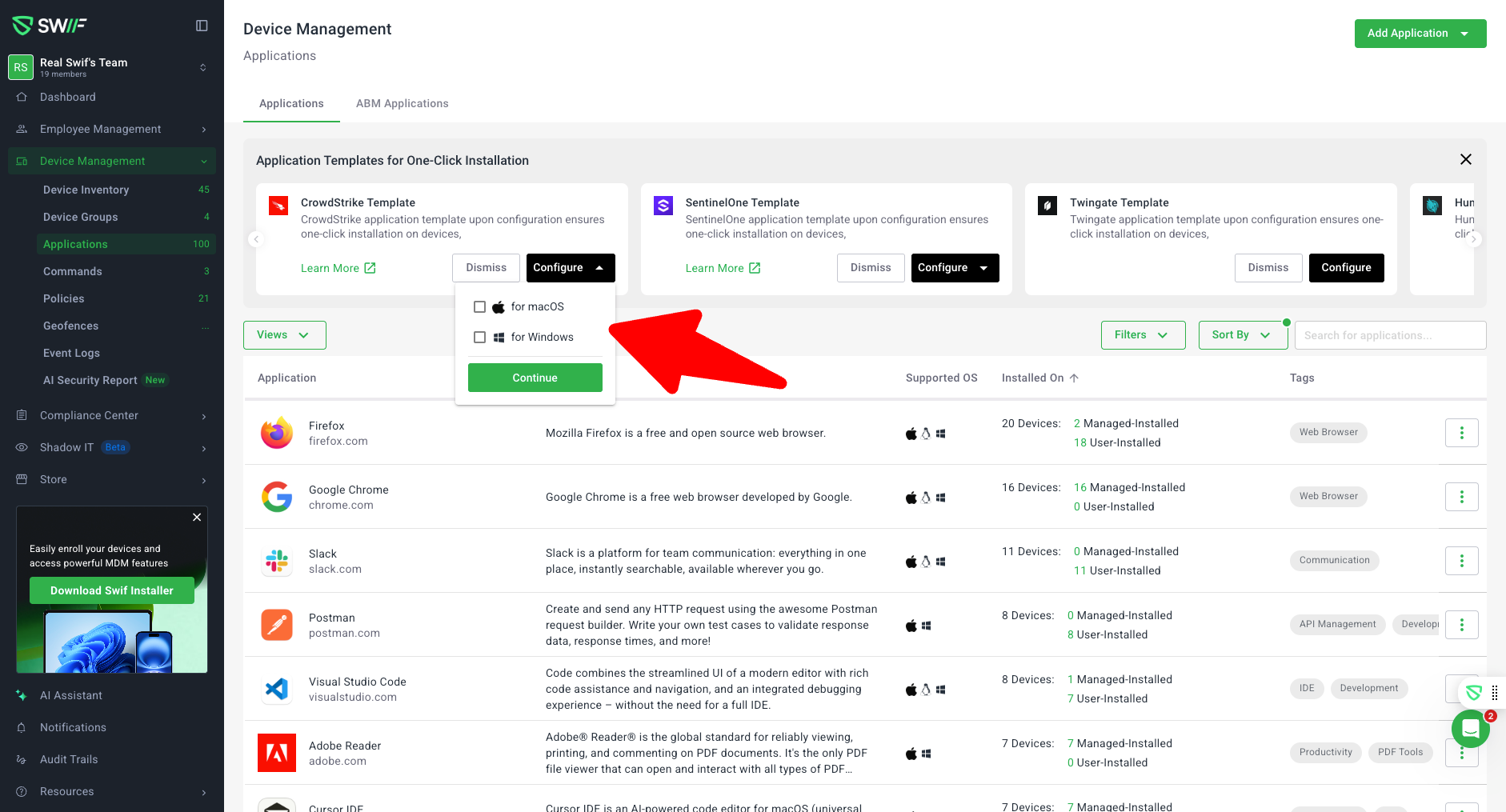1506x812 pixels.
Task: Open CrowdStrike Learn More link
Action: (x=338, y=268)
